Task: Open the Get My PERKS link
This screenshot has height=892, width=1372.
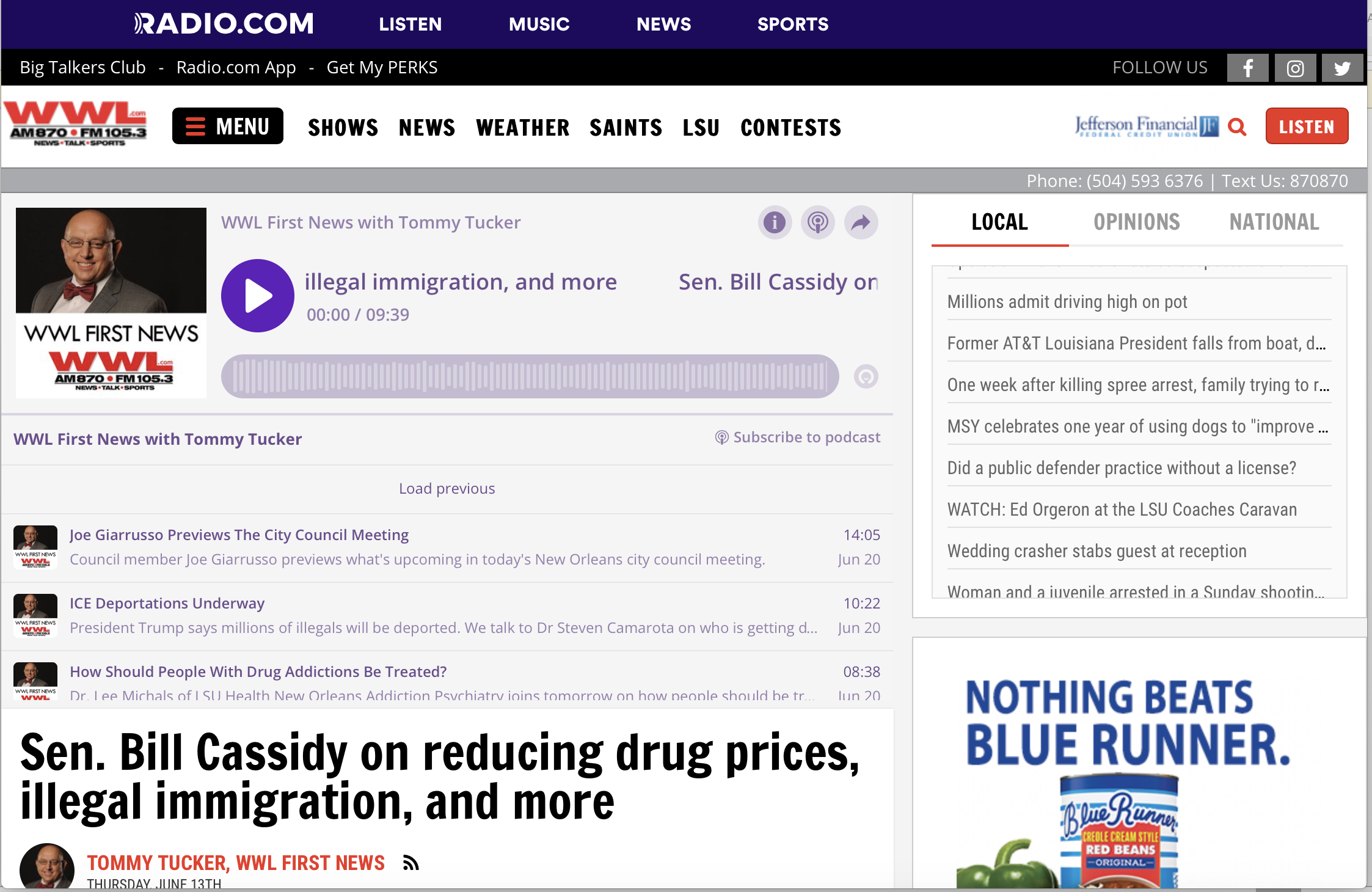Action: click(382, 67)
